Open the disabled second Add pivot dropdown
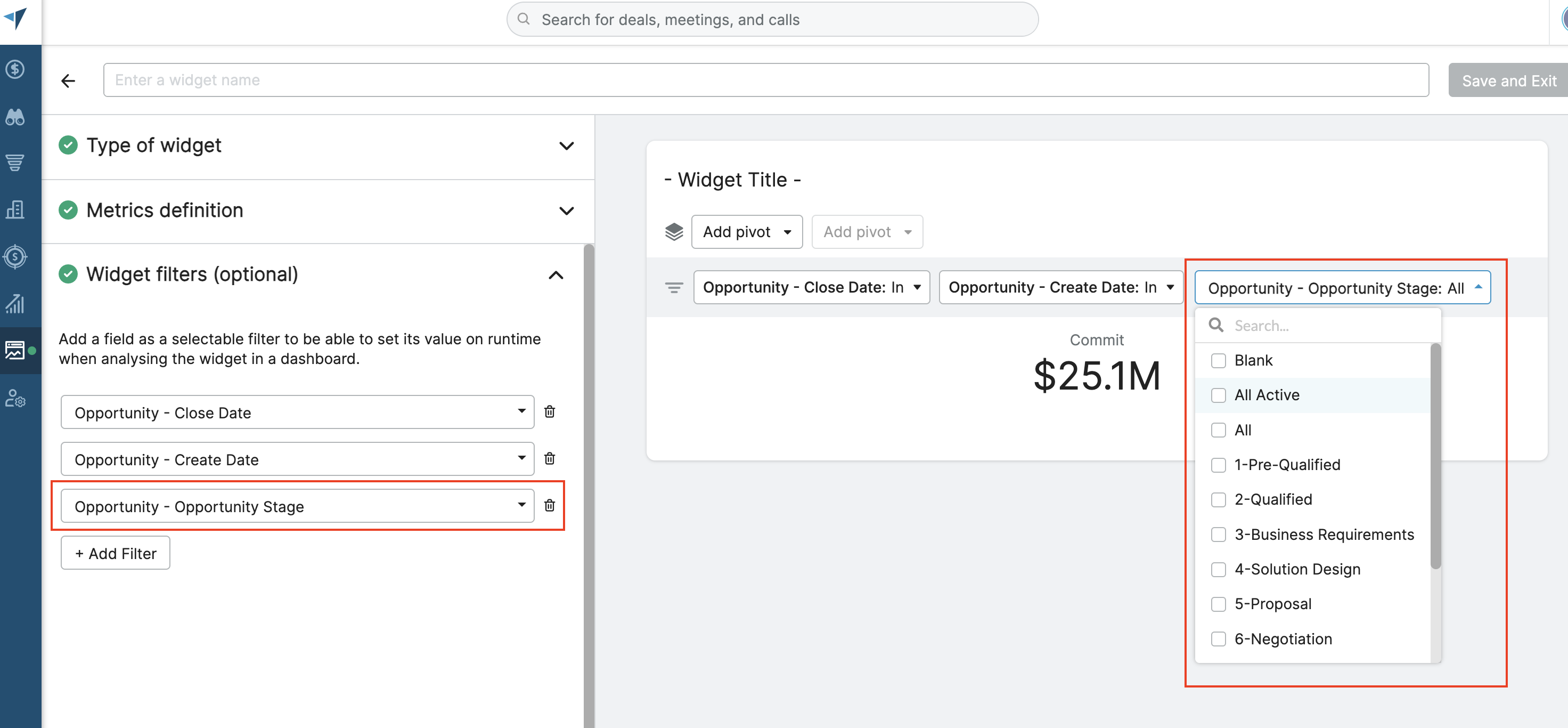 [867, 232]
